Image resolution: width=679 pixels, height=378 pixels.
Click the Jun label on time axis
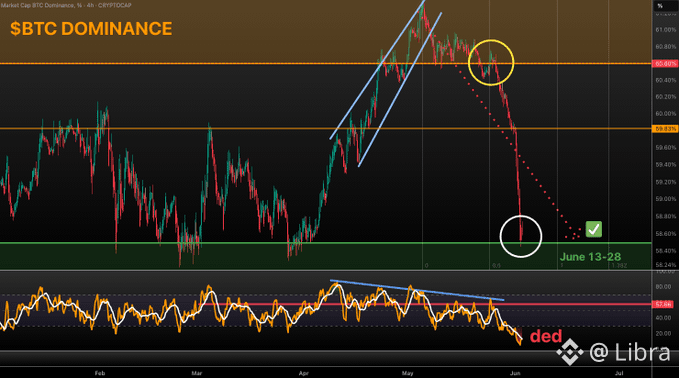[515, 373]
